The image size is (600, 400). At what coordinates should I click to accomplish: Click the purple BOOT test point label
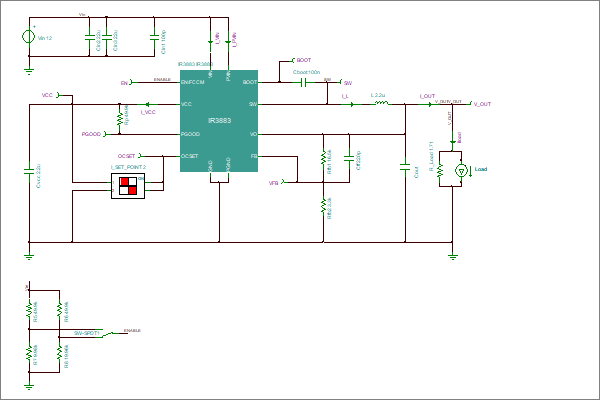click(304, 60)
